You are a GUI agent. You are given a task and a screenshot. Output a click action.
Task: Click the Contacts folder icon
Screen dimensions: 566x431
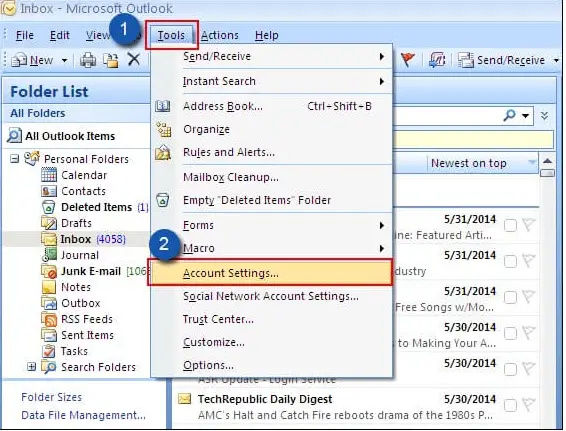[x=49, y=191]
